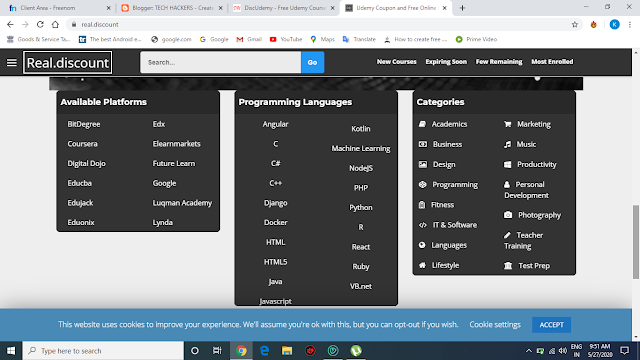Open Windows Start menu

(11, 351)
